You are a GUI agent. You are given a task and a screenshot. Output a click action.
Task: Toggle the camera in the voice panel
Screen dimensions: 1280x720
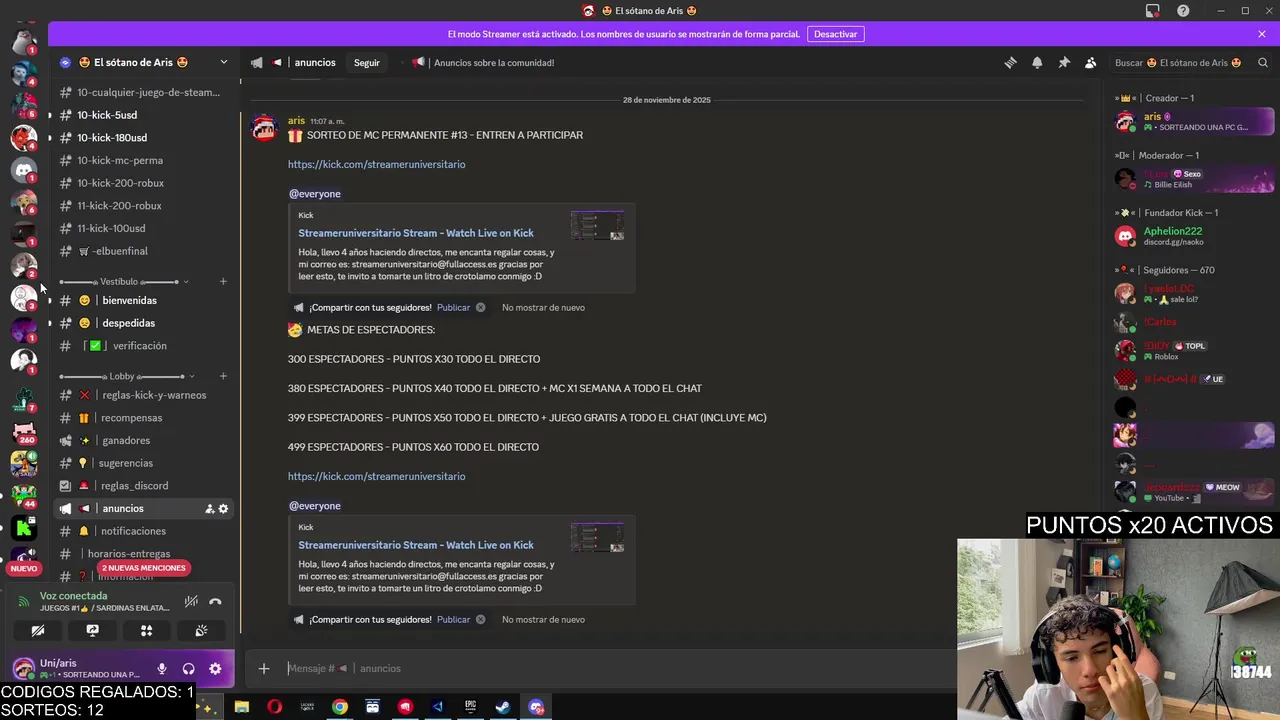[38, 630]
